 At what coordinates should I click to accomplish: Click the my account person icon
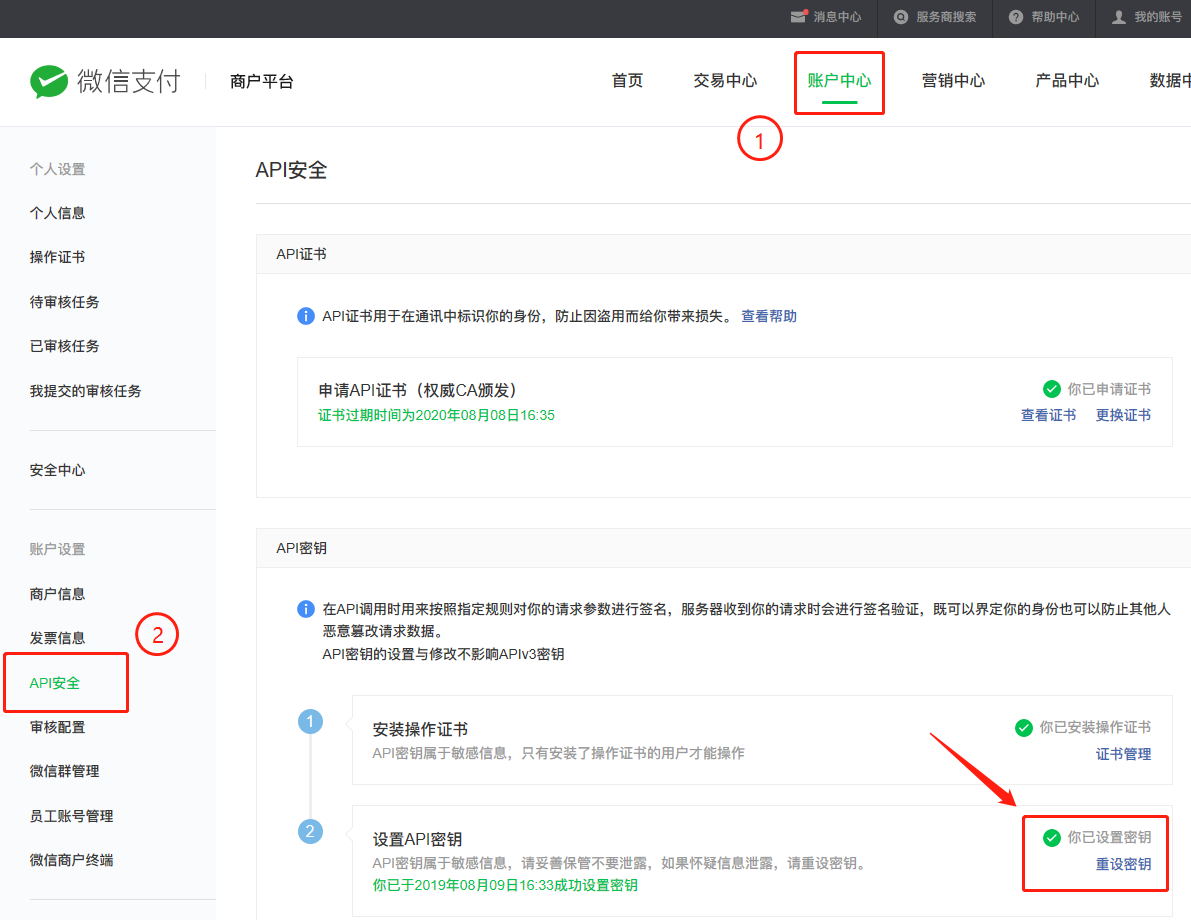pos(1119,17)
